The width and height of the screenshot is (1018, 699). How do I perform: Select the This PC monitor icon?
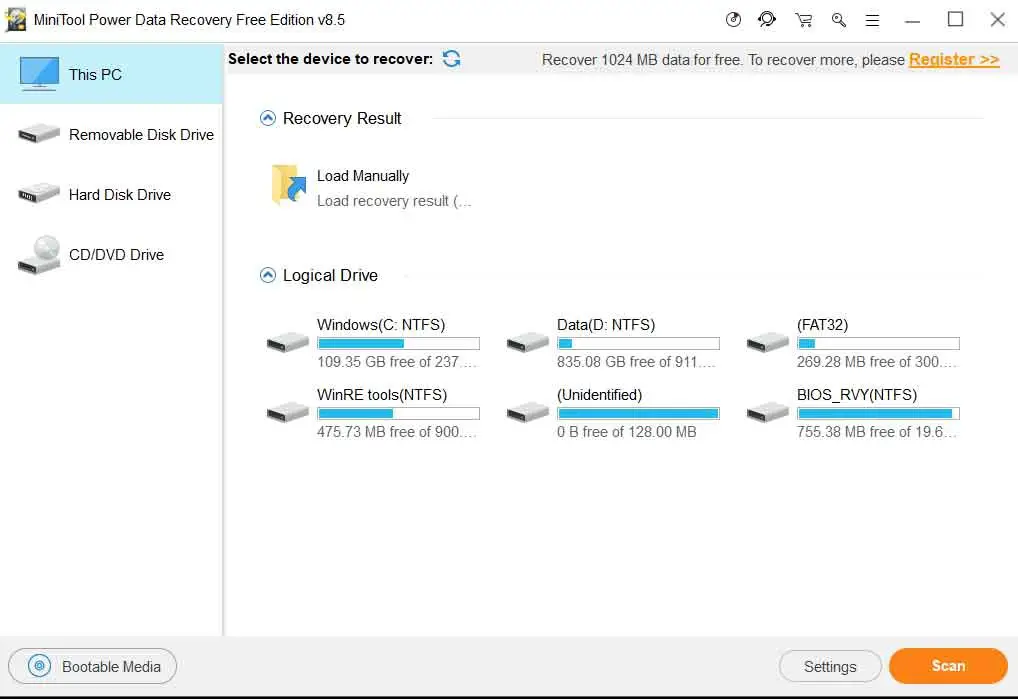(39, 73)
